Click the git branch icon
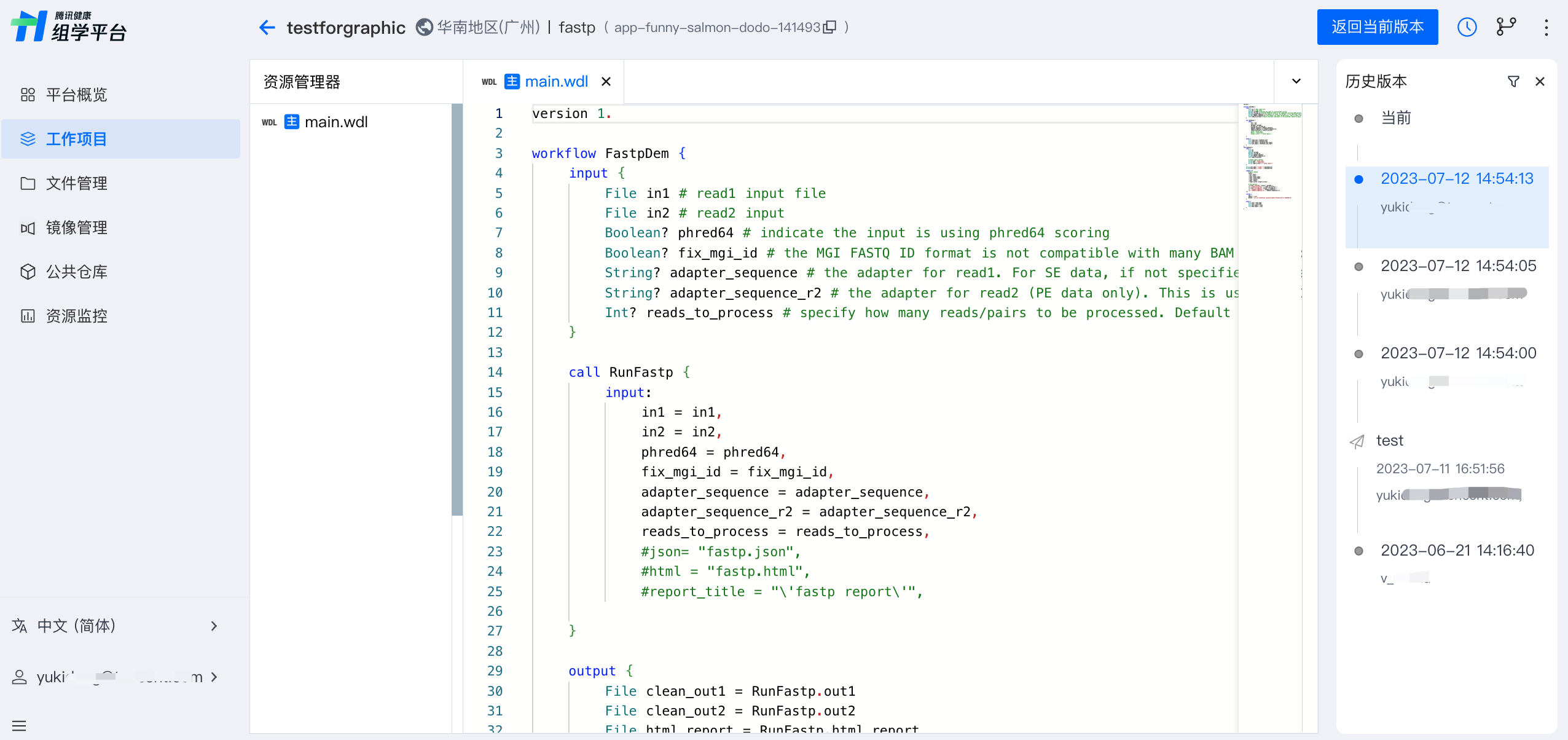 point(1506,27)
